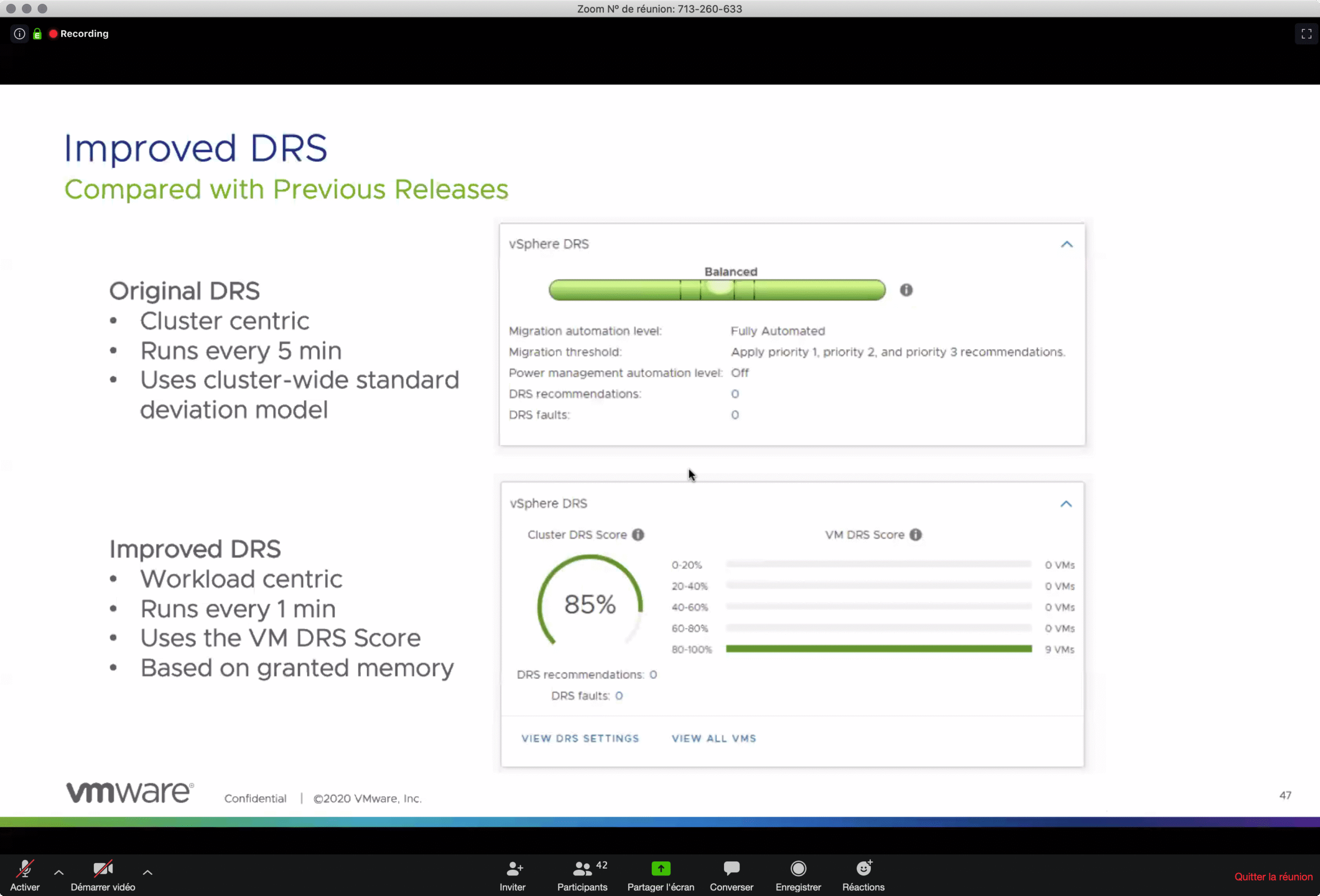This screenshot has width=1320, height=896.
Task: Click slide page number 47
Action: tap(1285, 795)
